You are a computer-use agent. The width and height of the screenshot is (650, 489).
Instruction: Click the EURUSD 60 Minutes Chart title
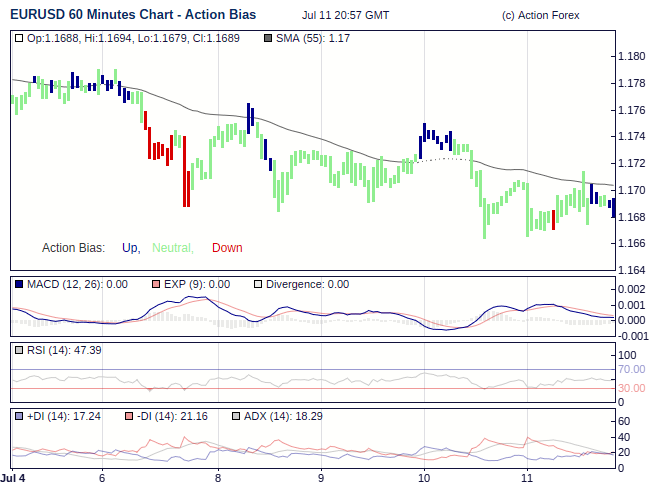coord(132,15)
